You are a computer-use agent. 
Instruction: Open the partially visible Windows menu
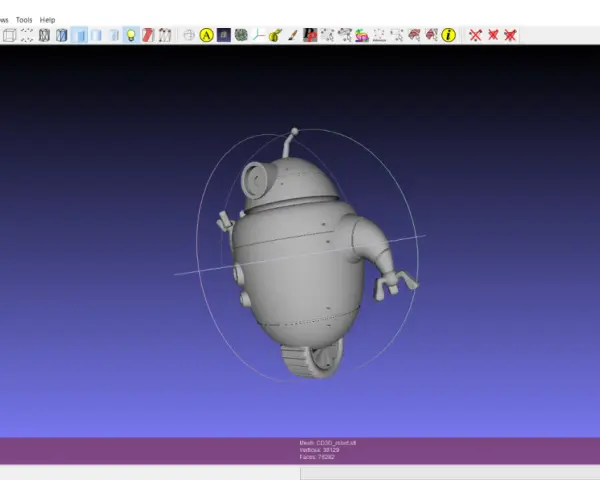tap(4, 20)
